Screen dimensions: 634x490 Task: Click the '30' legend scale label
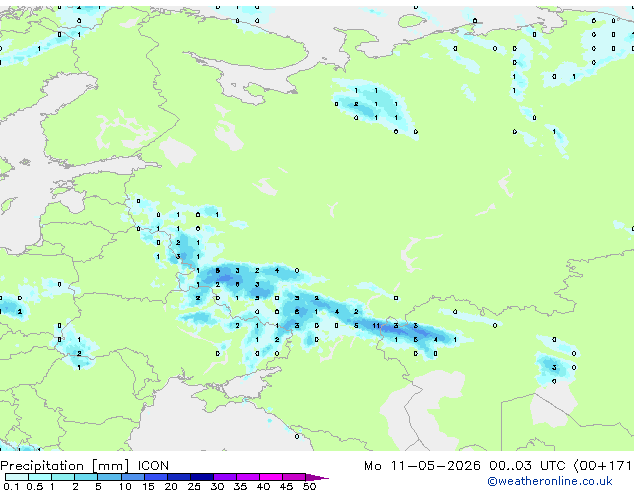point(217,486)
